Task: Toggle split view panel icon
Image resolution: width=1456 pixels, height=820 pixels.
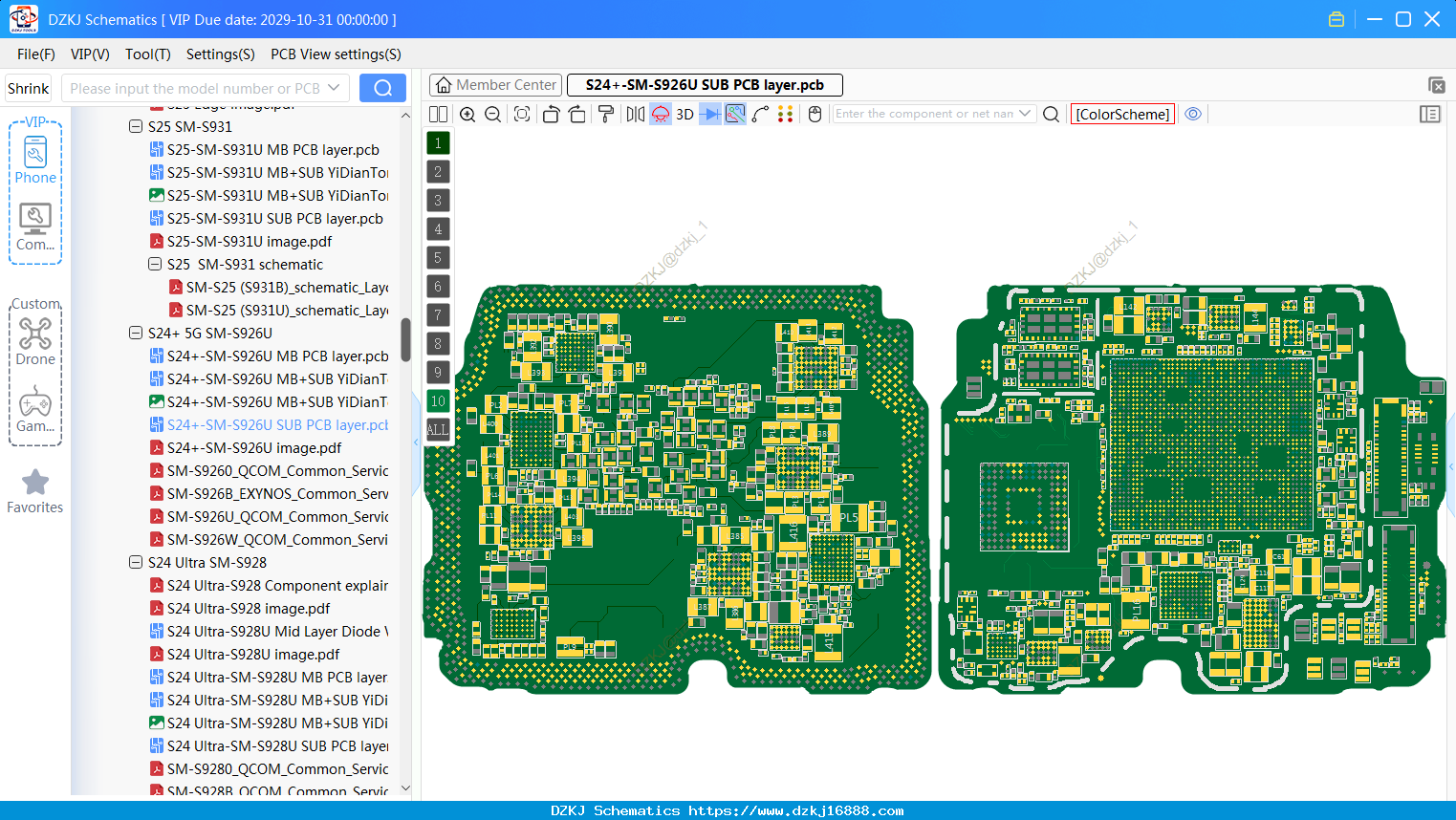Action: coord(438,114)
